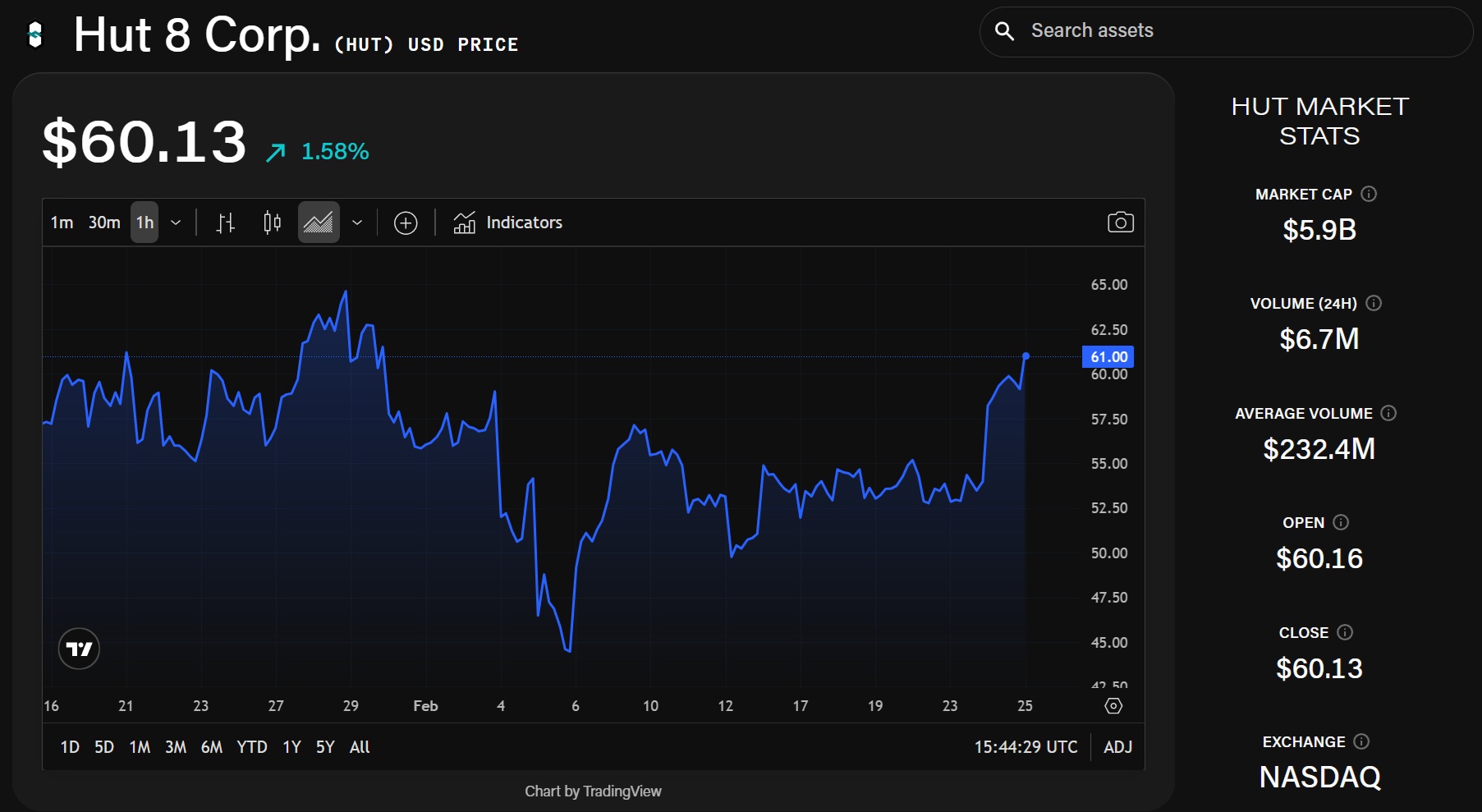Select the candlestick chart style icon

(x=272, y=222)
